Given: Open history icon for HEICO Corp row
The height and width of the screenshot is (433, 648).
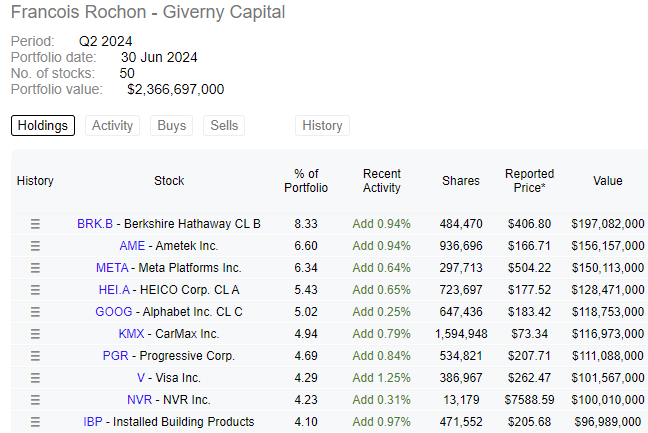Looking at the screenshot, I should point(36,290).
